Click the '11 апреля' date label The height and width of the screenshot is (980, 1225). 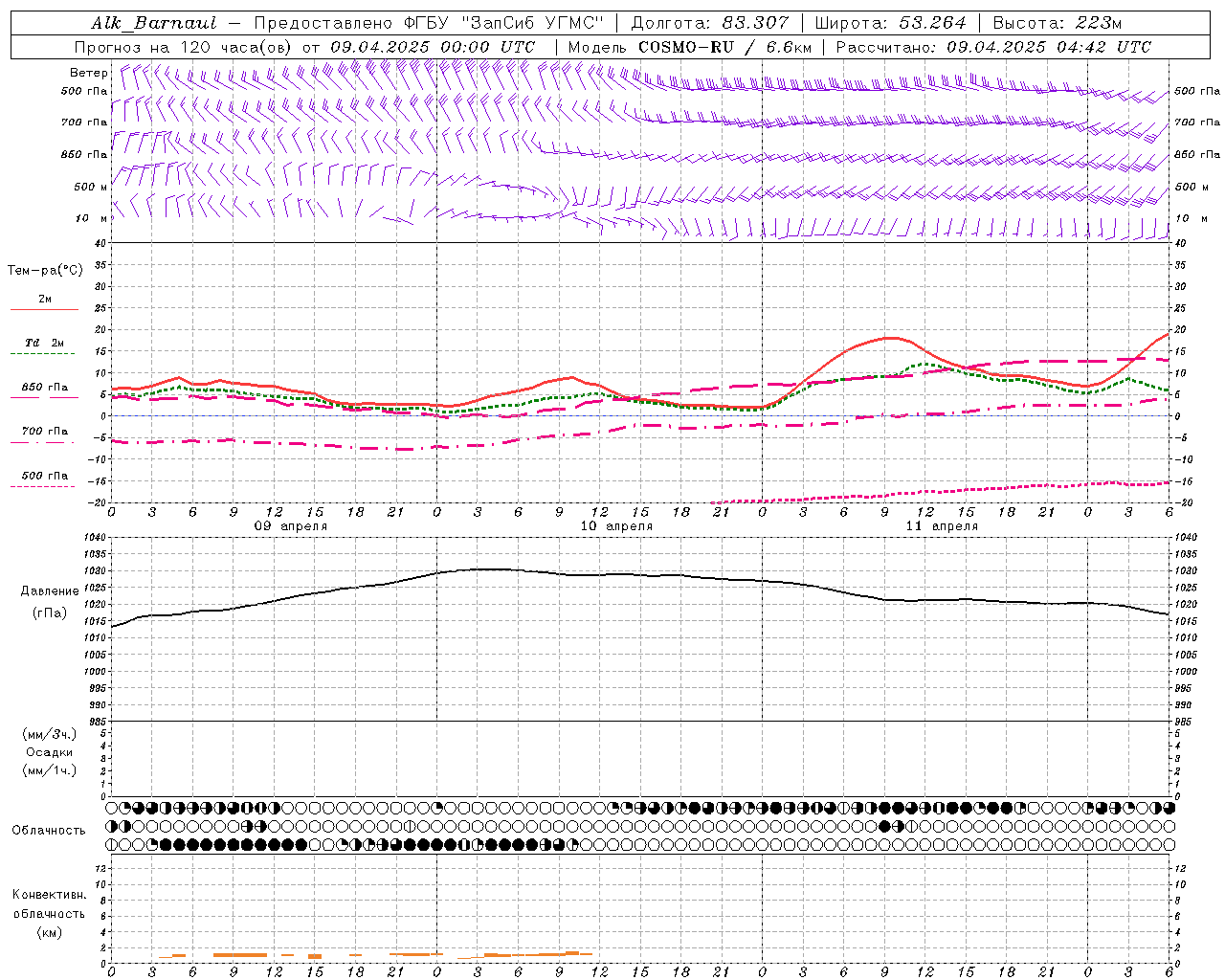pyautogui.click(x=942, y=526)
